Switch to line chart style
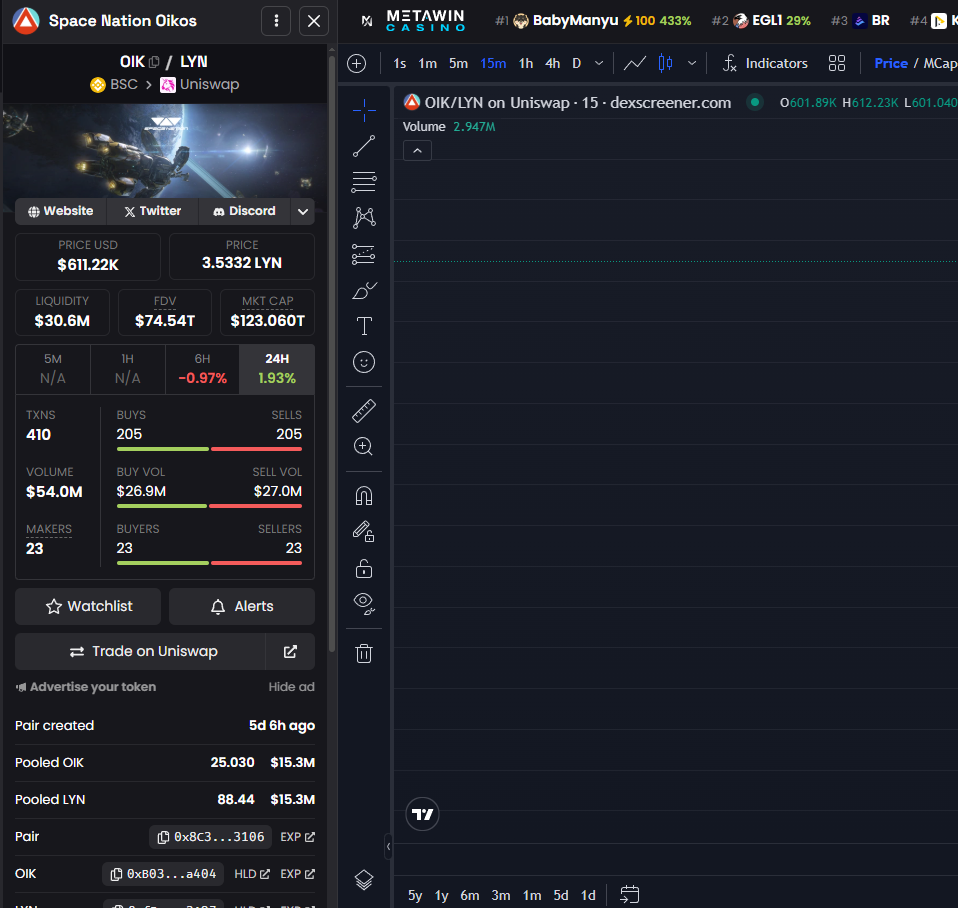 [x=635, y=64]
